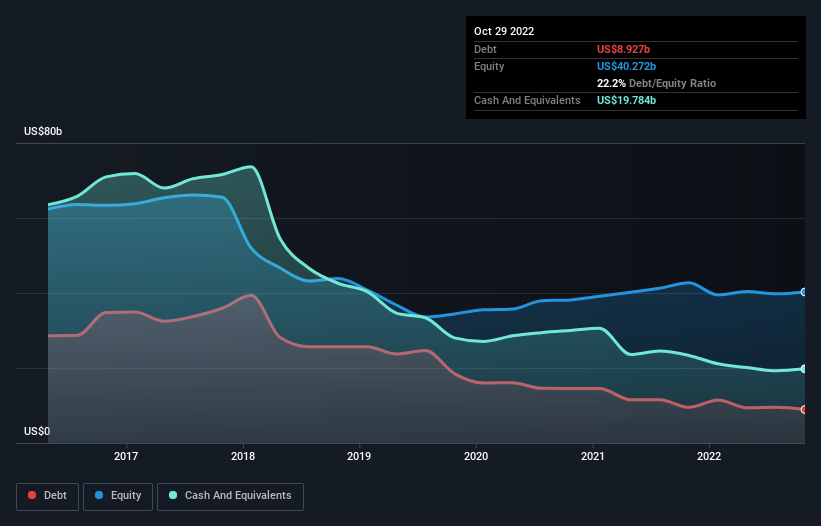Toggle the Debt series legend button
The height and width of the screenshot is (526, 821).
pyautogui.click(x=47, y=496)
